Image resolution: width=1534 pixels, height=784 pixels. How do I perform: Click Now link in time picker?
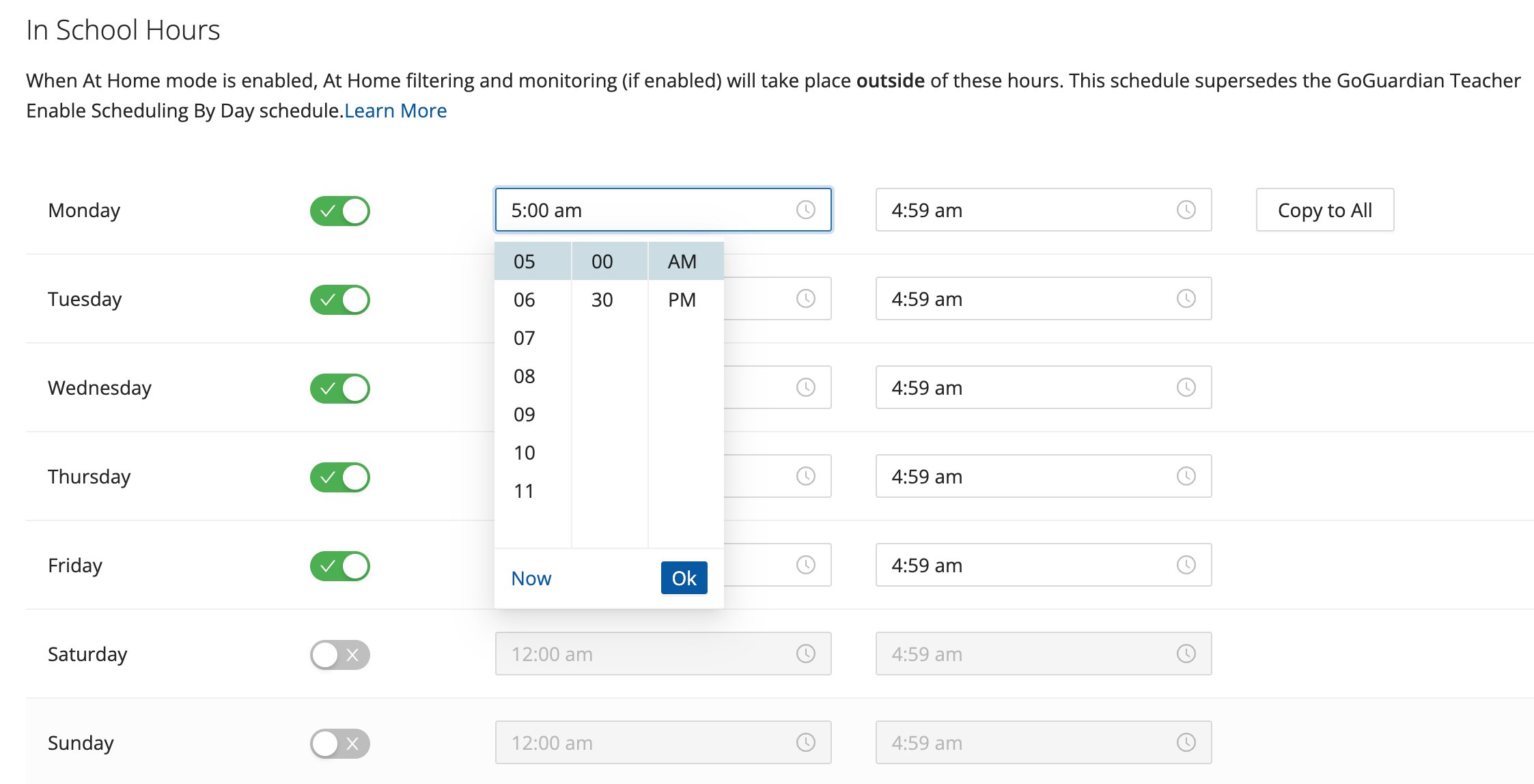(531, 578)
